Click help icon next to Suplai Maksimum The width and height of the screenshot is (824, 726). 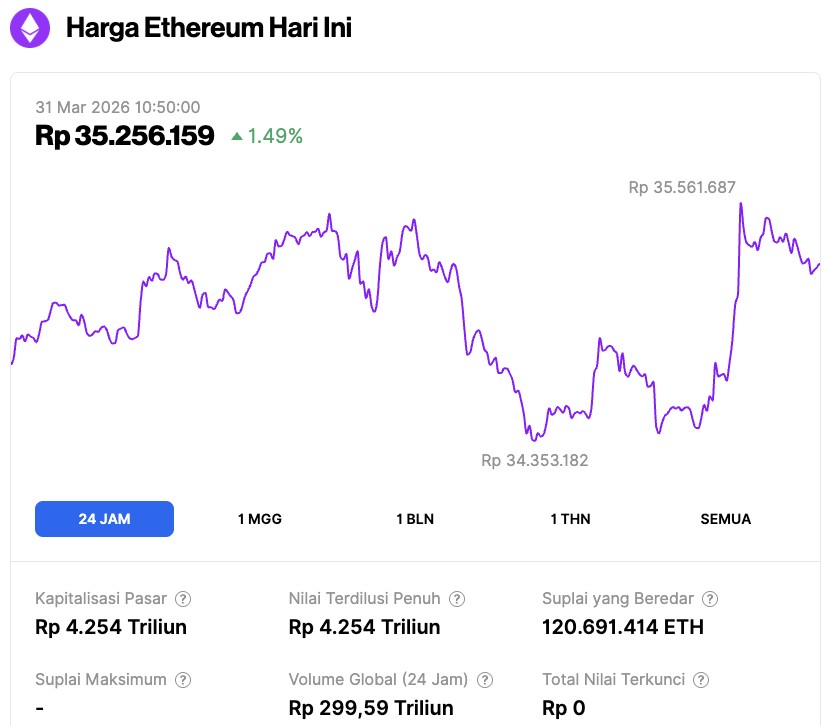[183, 680]
